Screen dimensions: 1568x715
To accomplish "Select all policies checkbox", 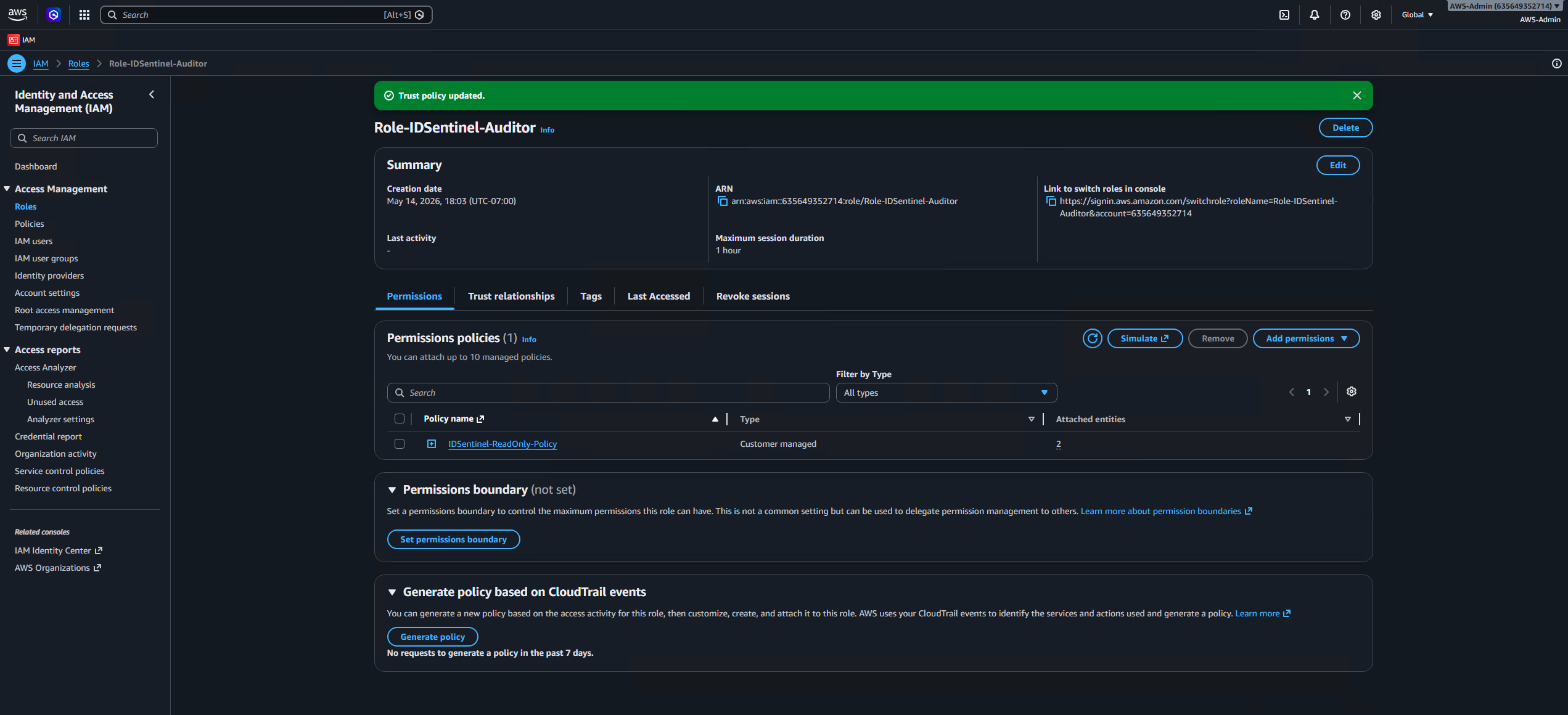I will (400, 419).
